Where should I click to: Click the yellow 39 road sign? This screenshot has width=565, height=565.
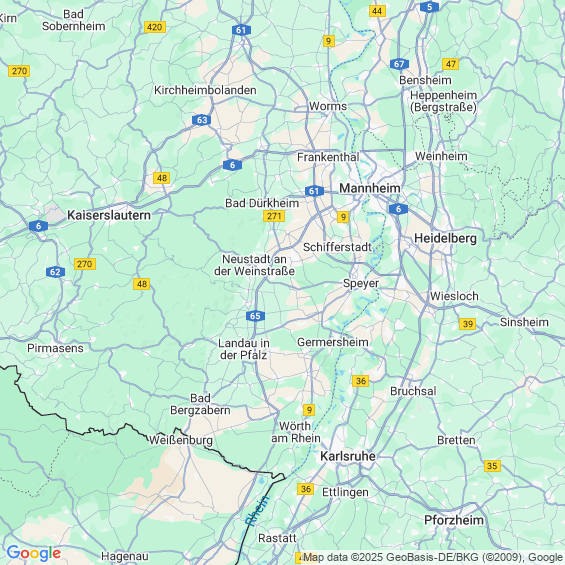click(467, 324)
